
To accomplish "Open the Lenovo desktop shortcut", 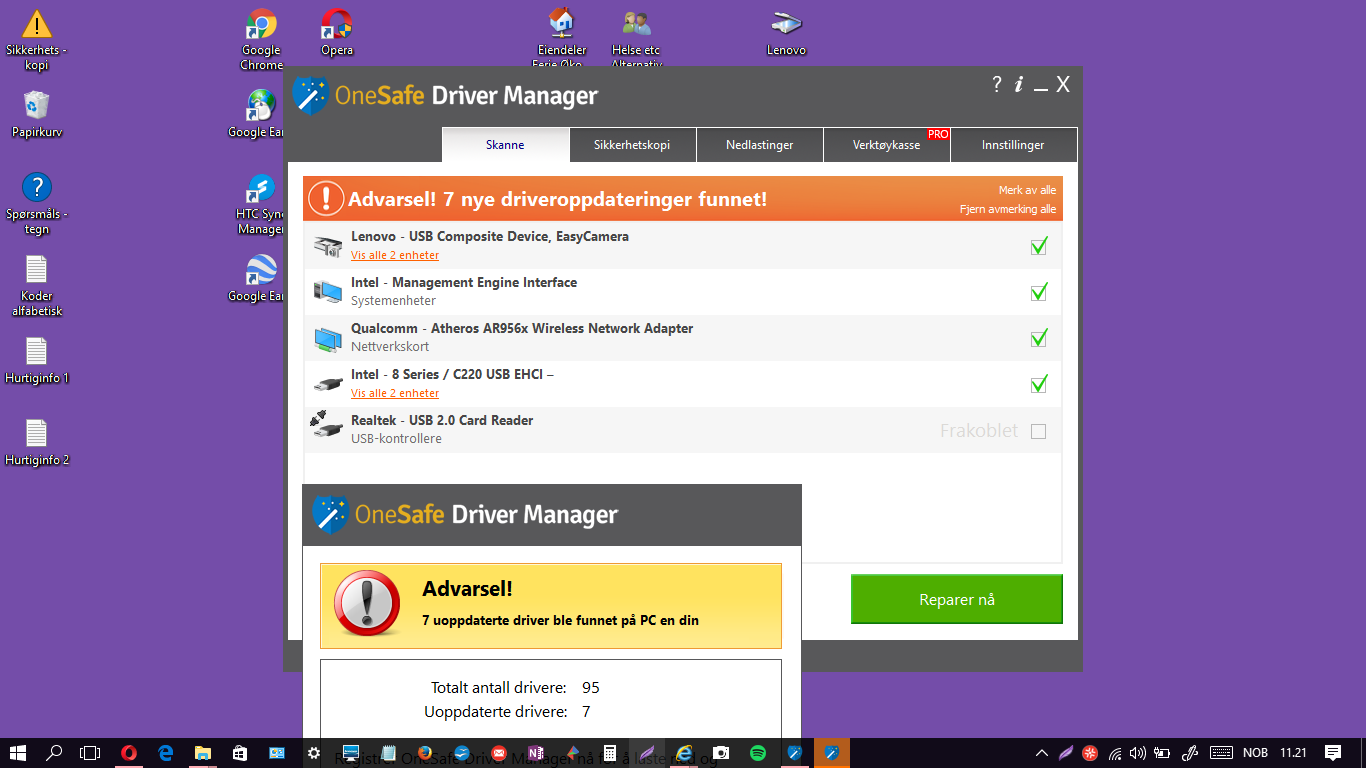I will (786, 33).
